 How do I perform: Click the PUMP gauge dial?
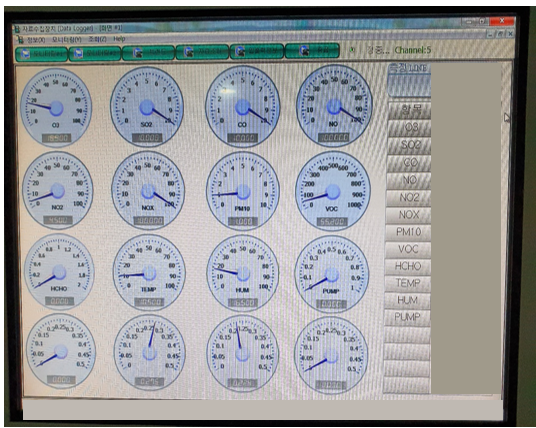331,274
